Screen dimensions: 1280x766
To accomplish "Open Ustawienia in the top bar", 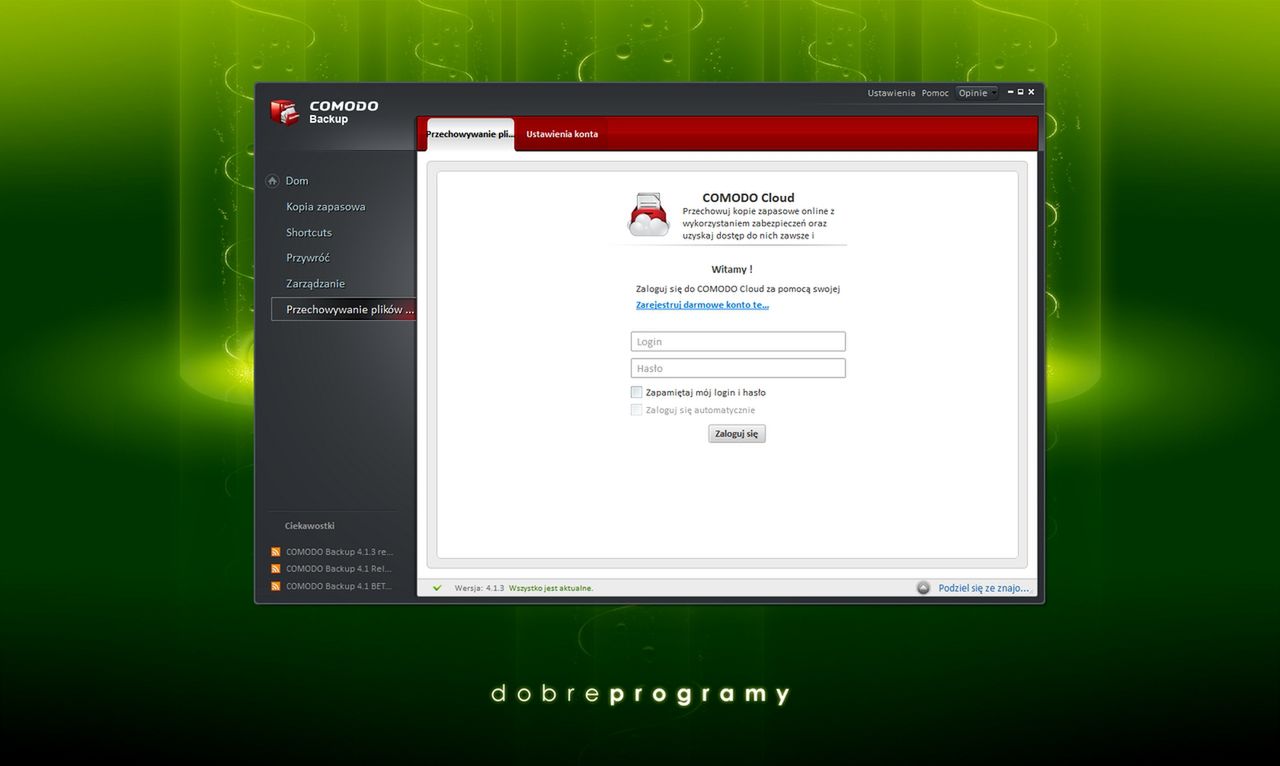I will click(x=891, y=93).
